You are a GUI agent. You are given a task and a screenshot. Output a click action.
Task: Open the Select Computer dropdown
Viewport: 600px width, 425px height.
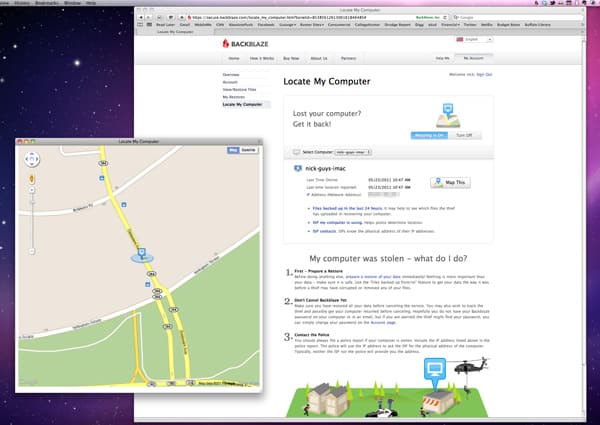pyautogui.click(x=353, y=152)
